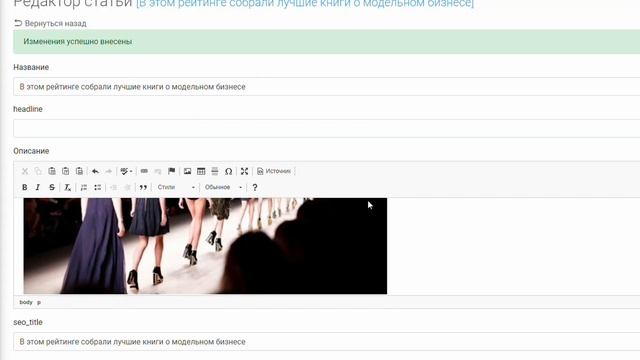Open the About CKEditor question mark
Image resolution: width=640 pixels, height=360 pixels.
(255, 187)
